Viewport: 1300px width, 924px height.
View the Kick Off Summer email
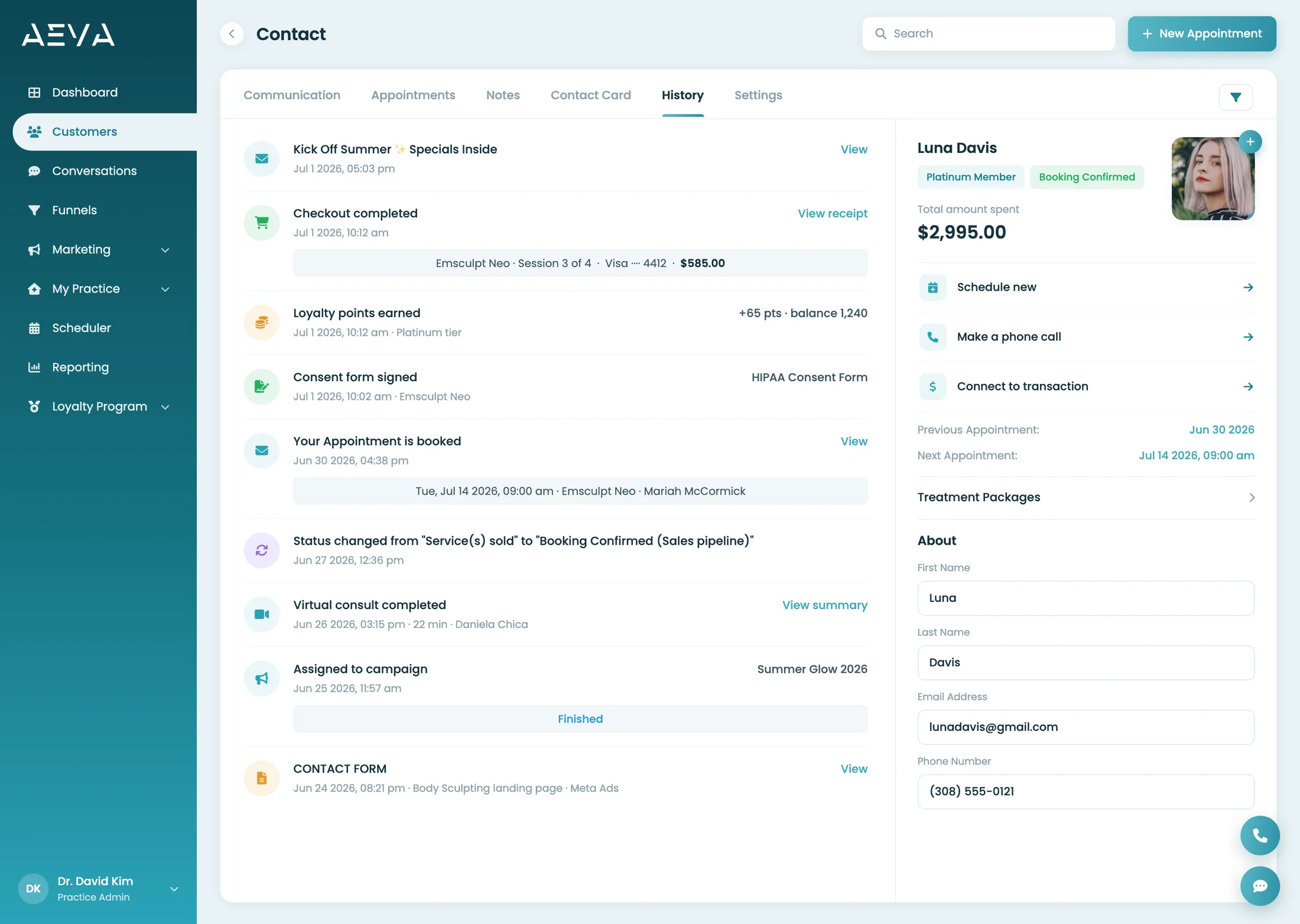click(x=854, y=149)
